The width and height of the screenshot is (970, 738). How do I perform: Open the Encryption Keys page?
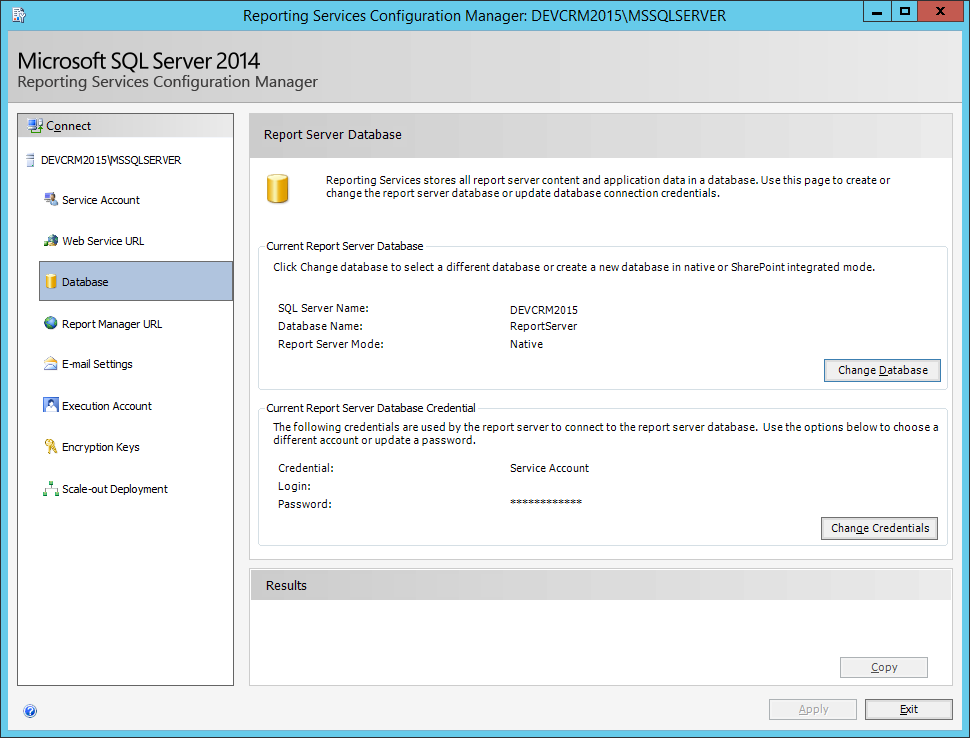pyautogui.click(x=100, y=447)
